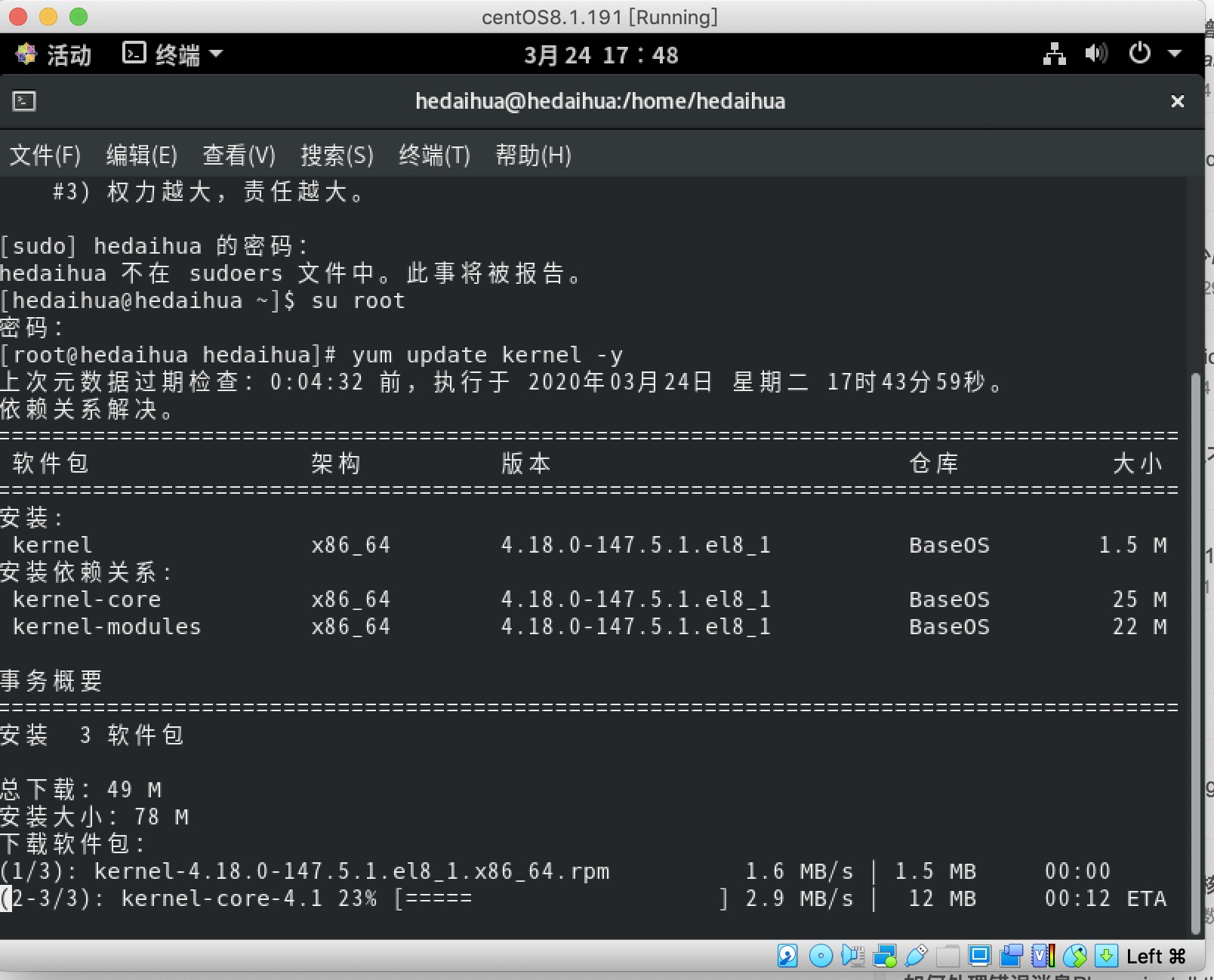
Task: Click the '[sudo] hedaihua 的密码:' line
Action: point(154,245)
